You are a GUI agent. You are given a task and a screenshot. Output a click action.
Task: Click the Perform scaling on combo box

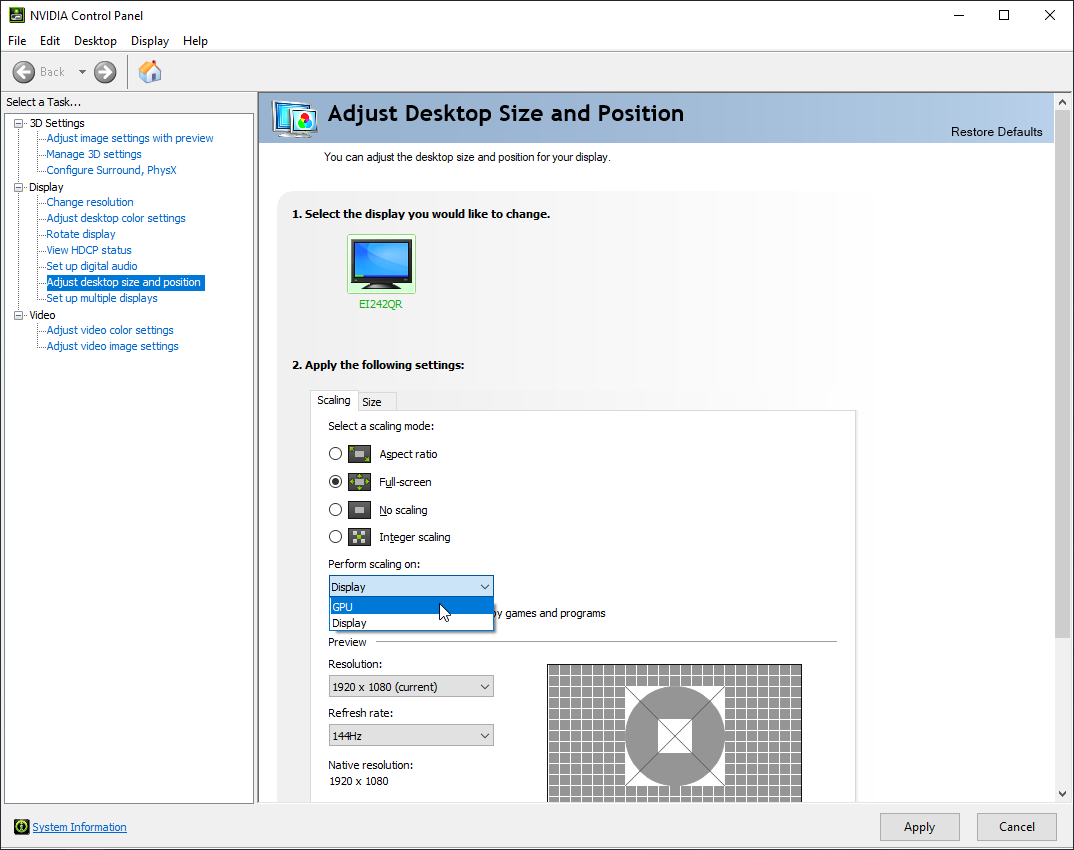tap(411, 586)
